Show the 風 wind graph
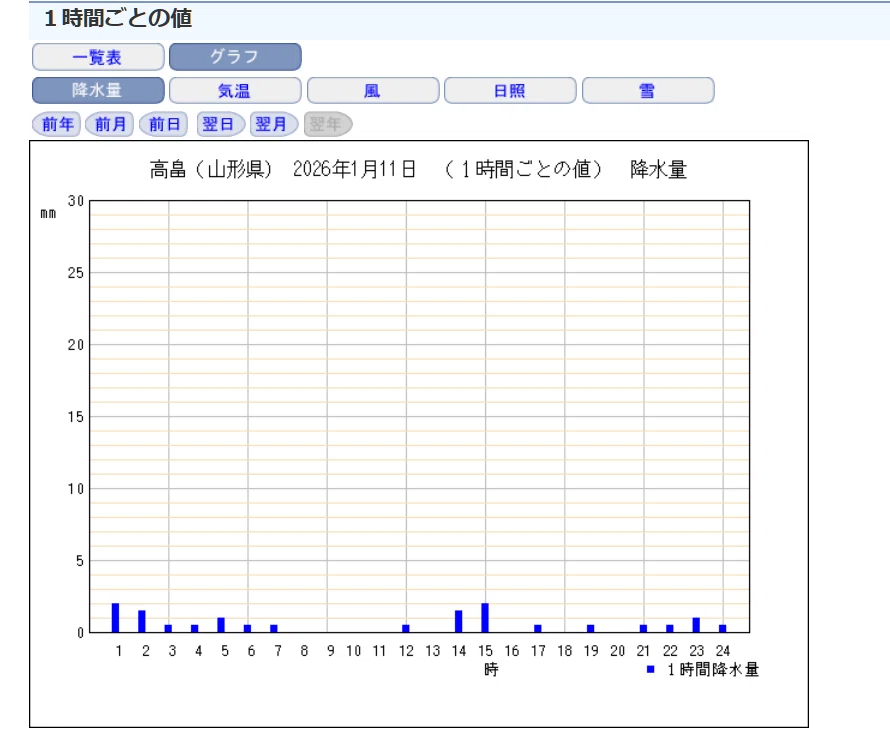This screenshot has width=890, height=738. coord(373,90)
